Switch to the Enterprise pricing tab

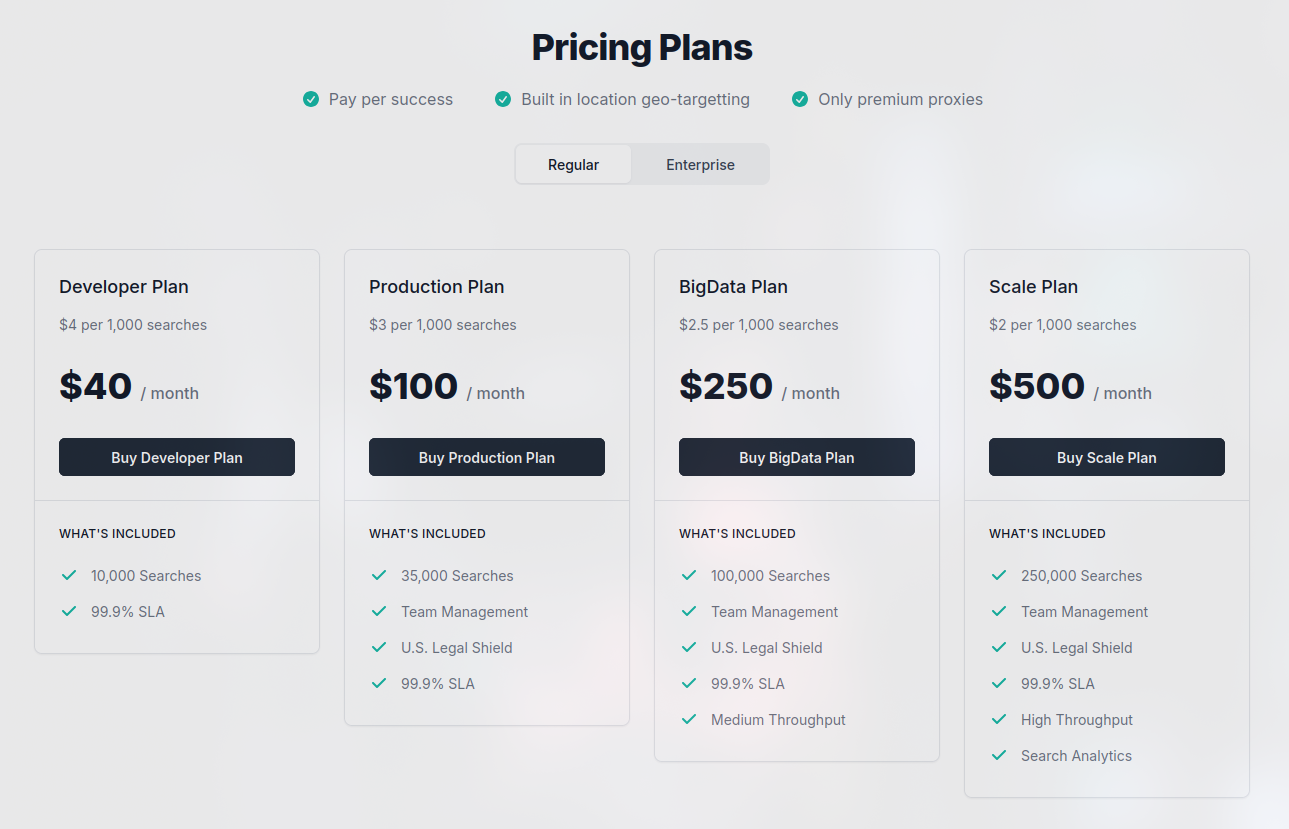(x=700, y=165)
